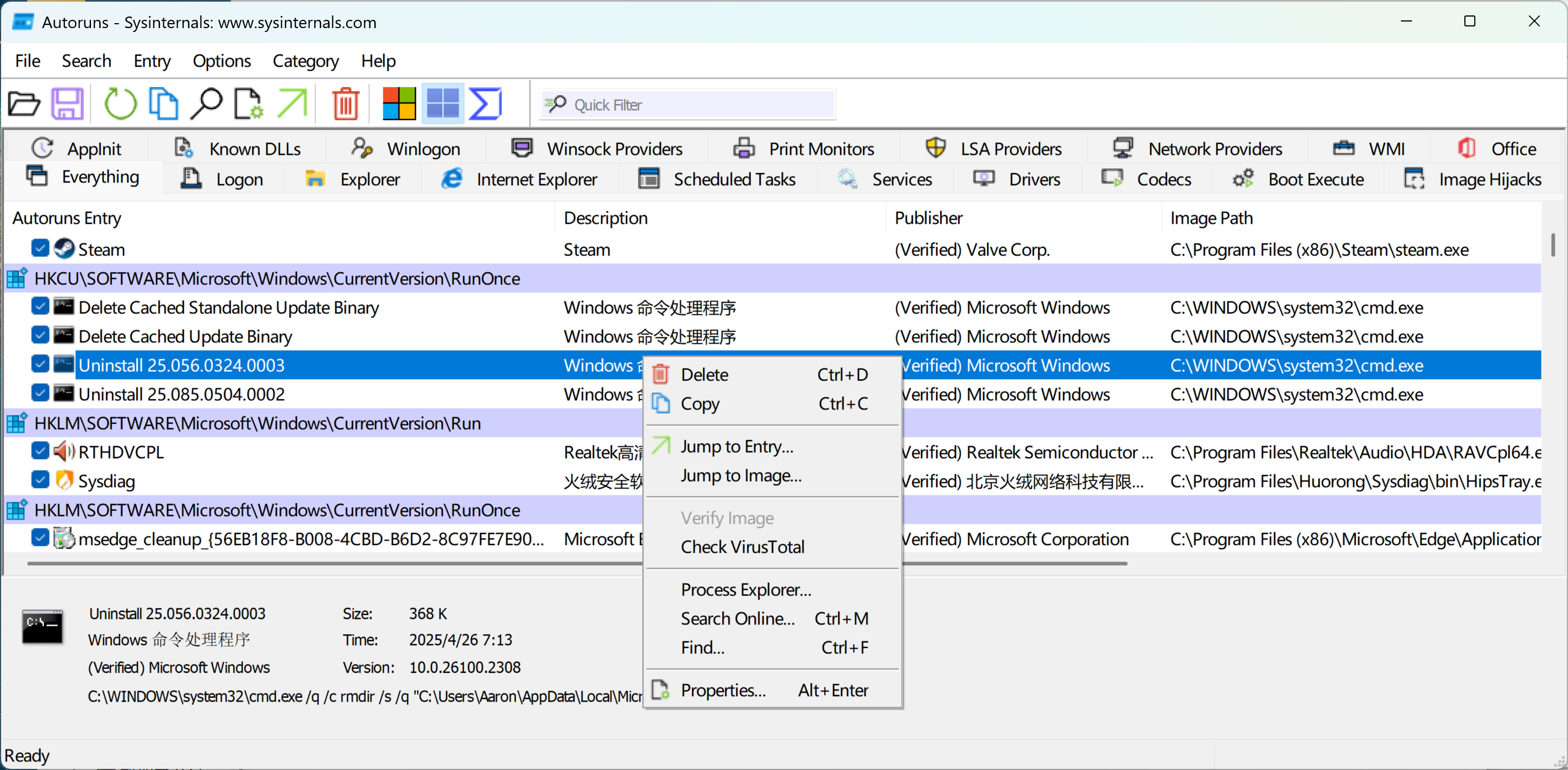Click the Copy toolbar icon
The width and height of the screenshot is (1568, 770).
pos(164,104)
